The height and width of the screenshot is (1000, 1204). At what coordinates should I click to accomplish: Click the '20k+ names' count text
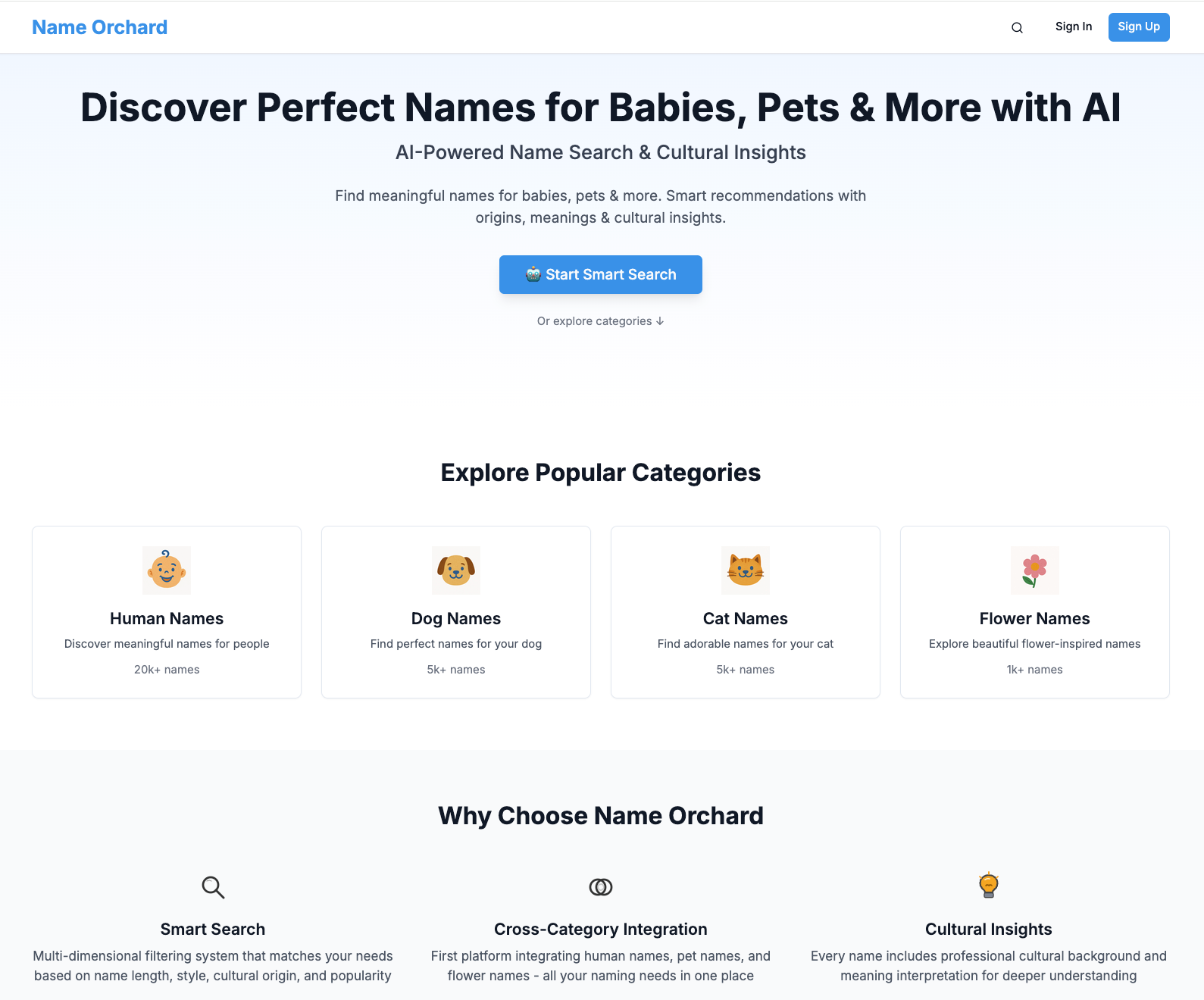point(167,670)
